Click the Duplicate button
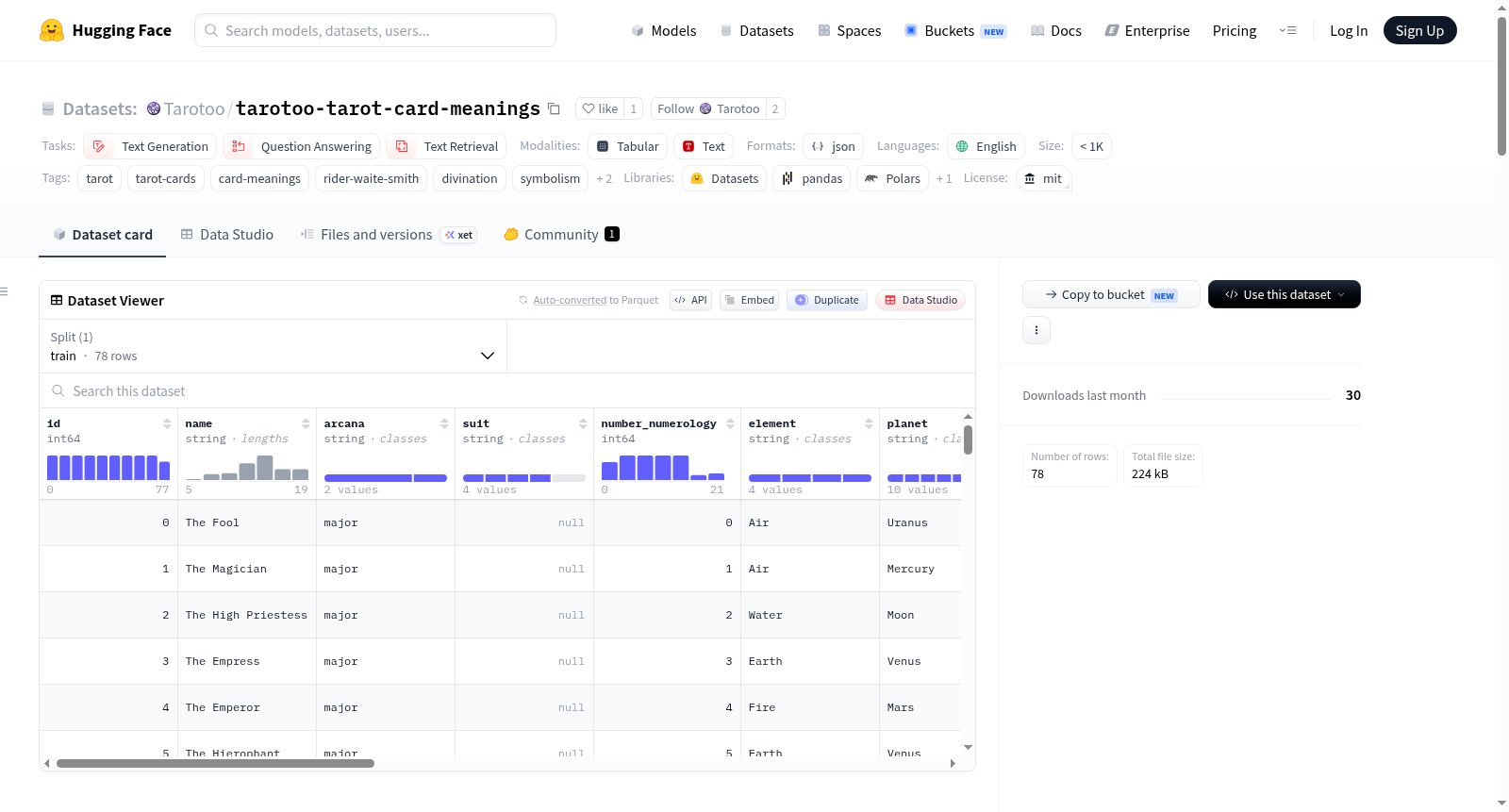1509x812 pixels. click(827, 300)
